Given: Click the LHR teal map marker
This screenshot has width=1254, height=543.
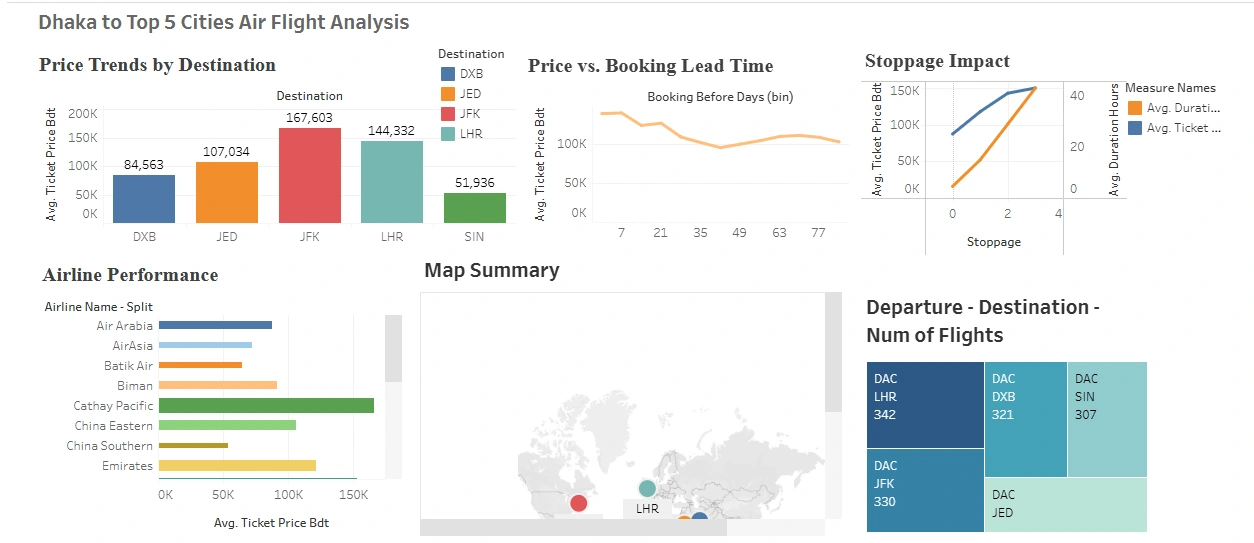Looking at the screenshot, I should (647, 488).
